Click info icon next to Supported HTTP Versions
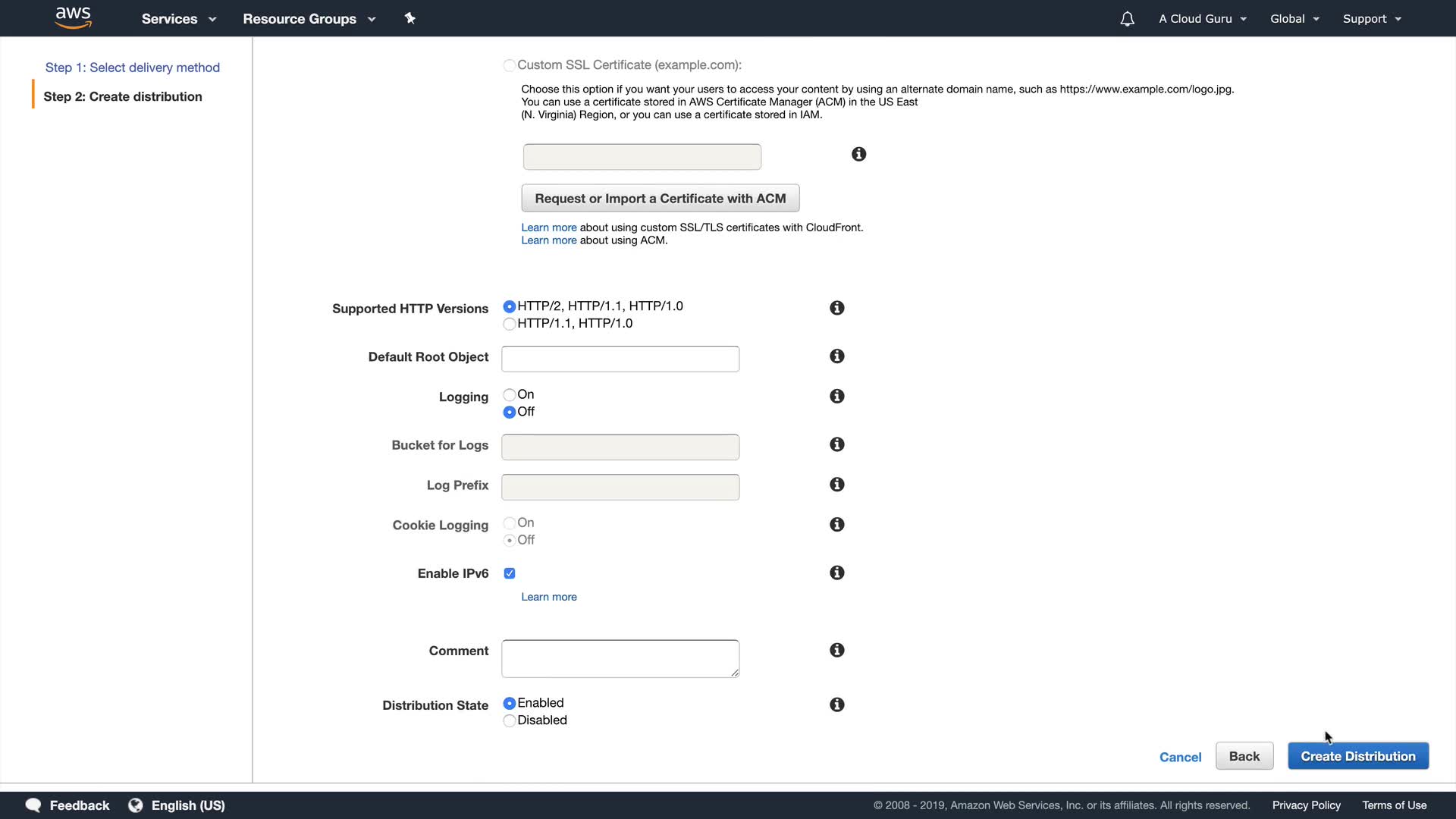This screenshot has width=1456, height=819. pyautogui.click(x=836, y=308)
